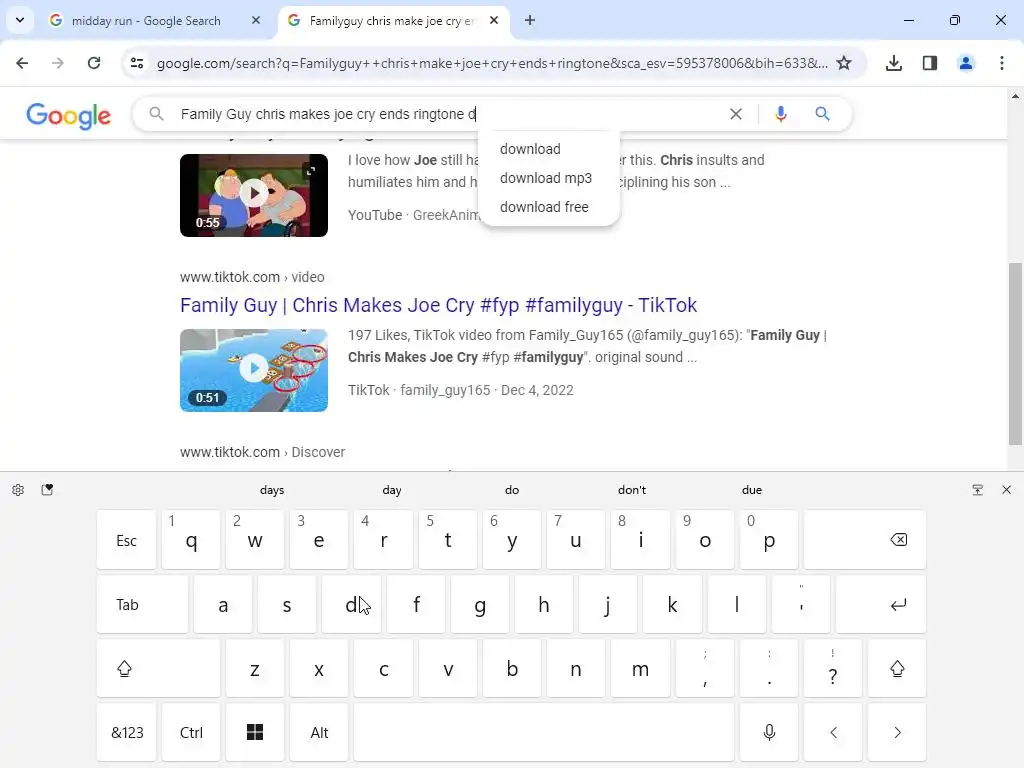Tap the comma key
This screenshot has height=768, width=1024.
coord(705,668)
